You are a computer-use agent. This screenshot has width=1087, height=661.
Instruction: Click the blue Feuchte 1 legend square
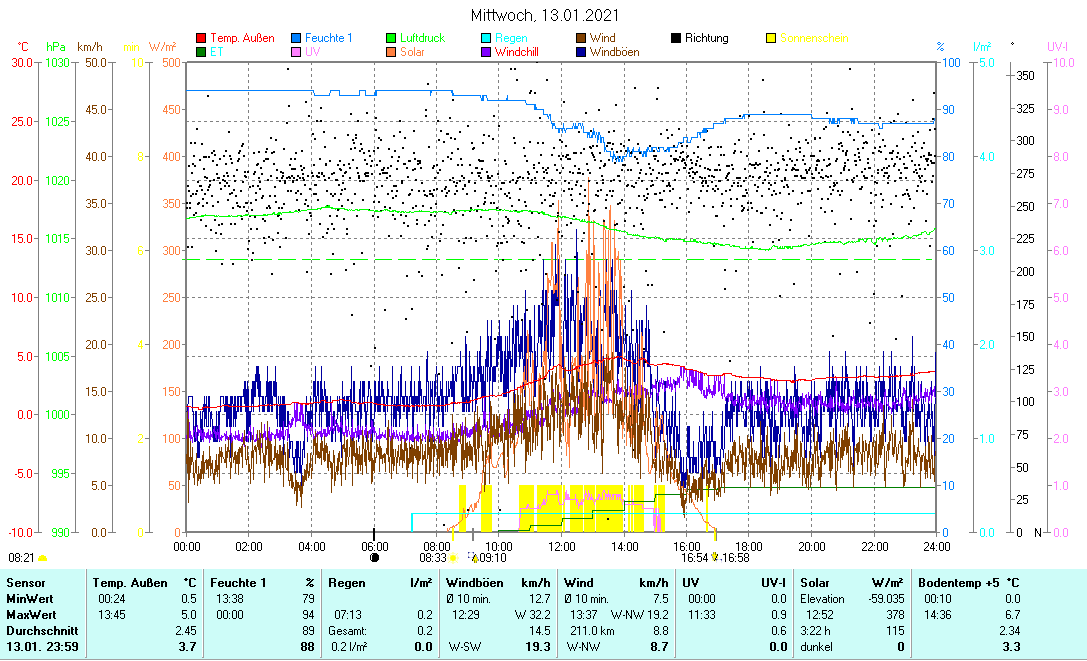[x=296, y=38]
